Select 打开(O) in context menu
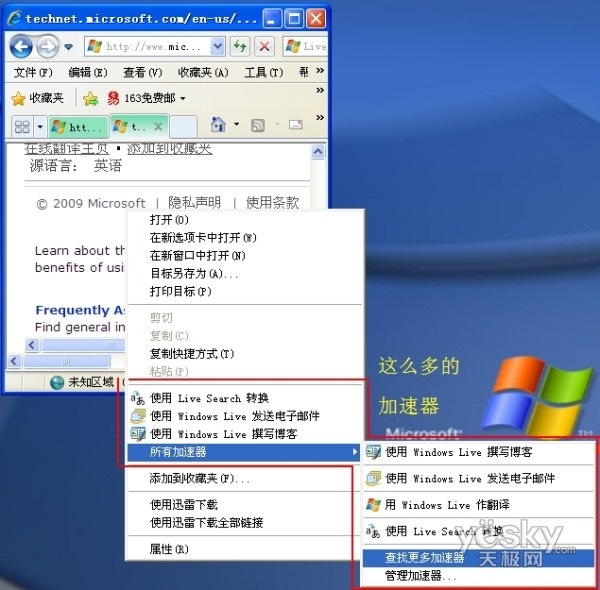The width and height of the screenshot is (600, 590). tap(244, 220)
